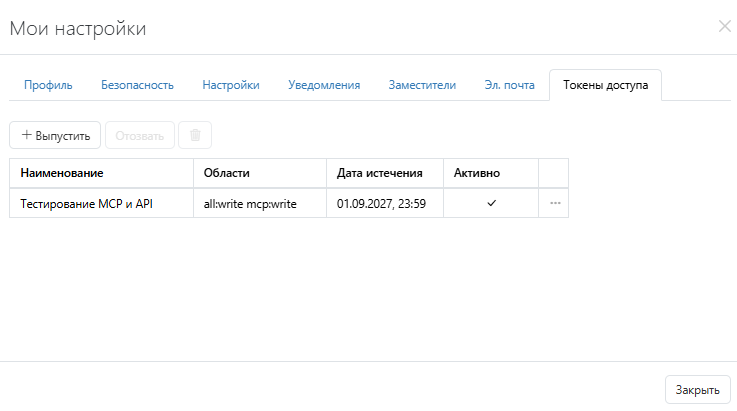Select the Заместители tab

click(x=422, y=85)
